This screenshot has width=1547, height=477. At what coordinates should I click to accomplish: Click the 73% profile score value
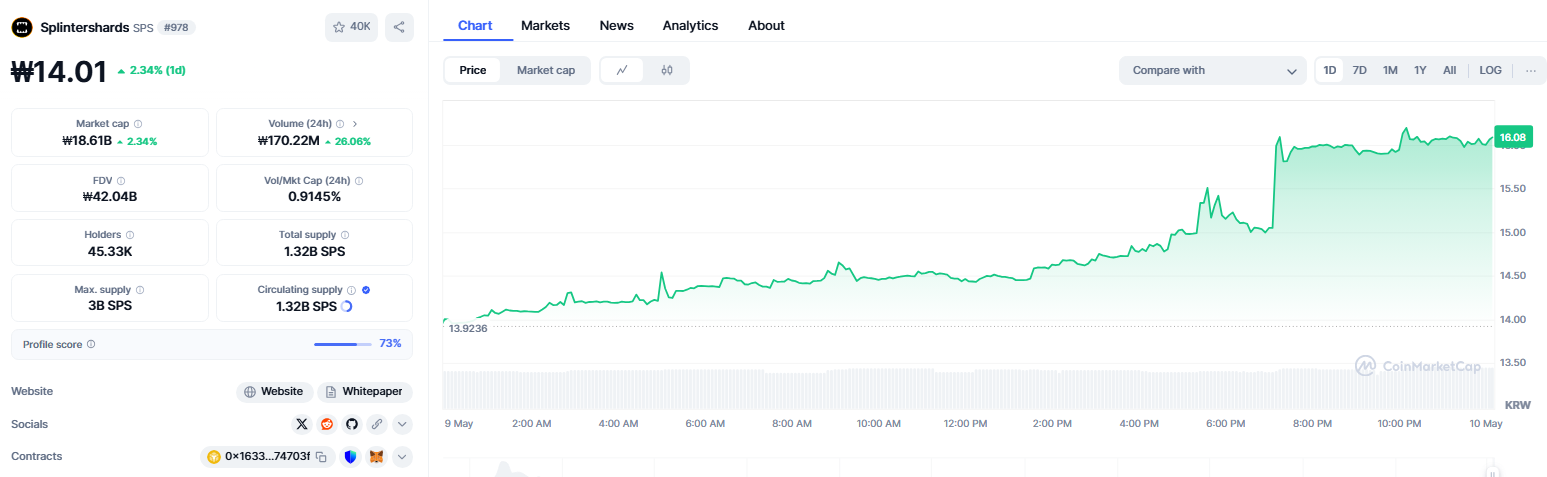[x=390, y=344]
